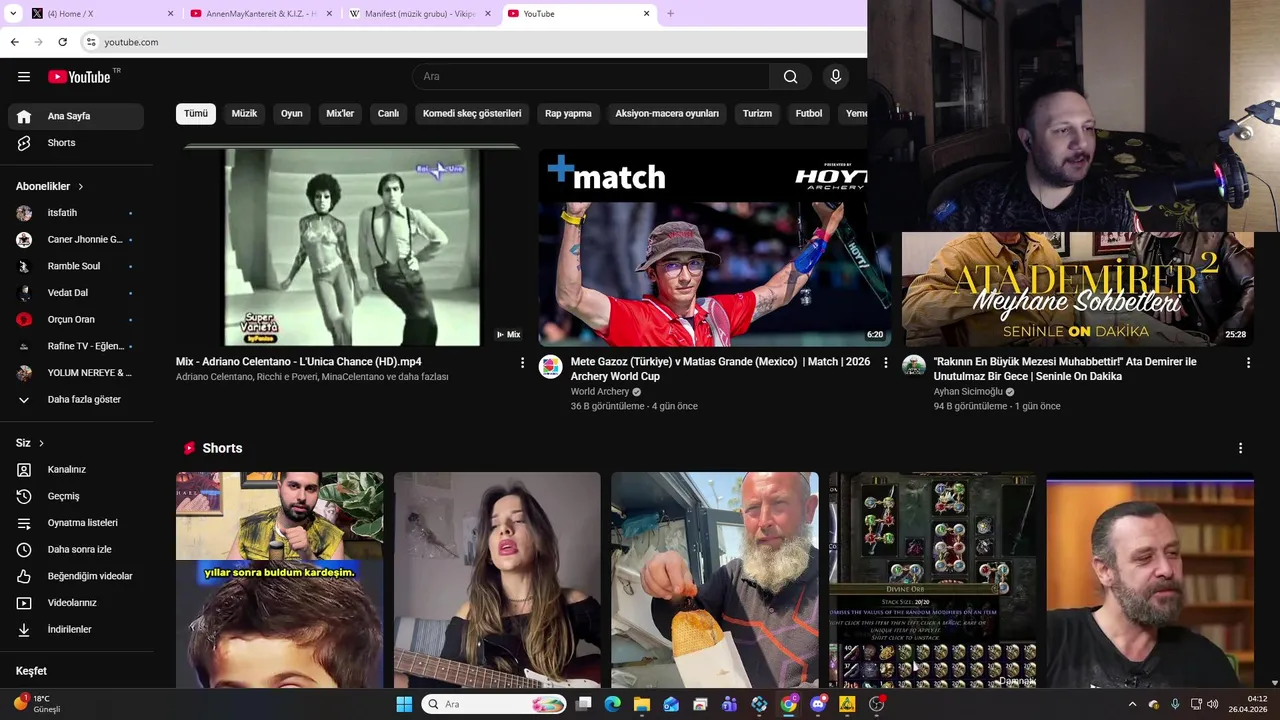Open Google Chrome from the taskbar

click(x=789, y=704)
